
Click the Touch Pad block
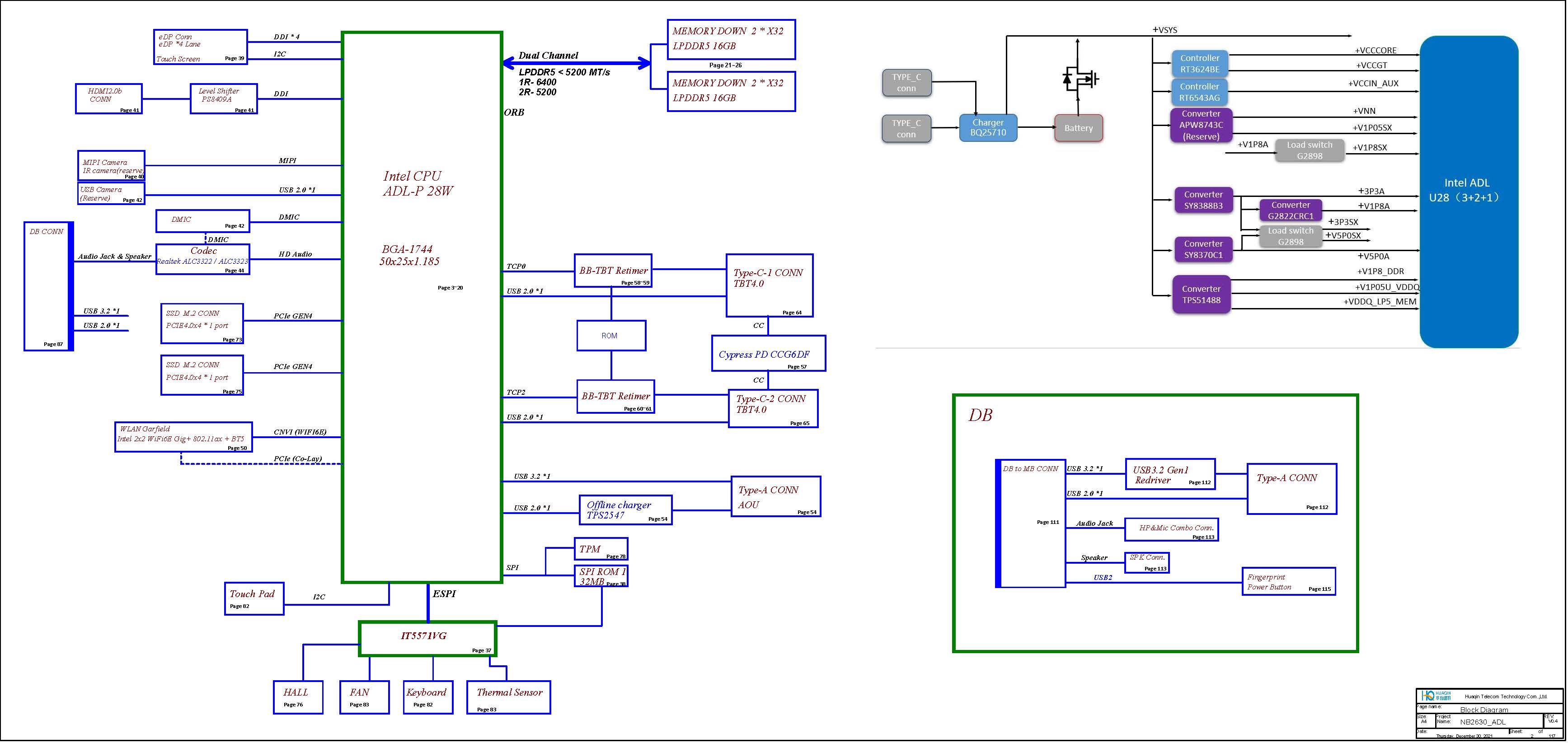click(254, 599)
